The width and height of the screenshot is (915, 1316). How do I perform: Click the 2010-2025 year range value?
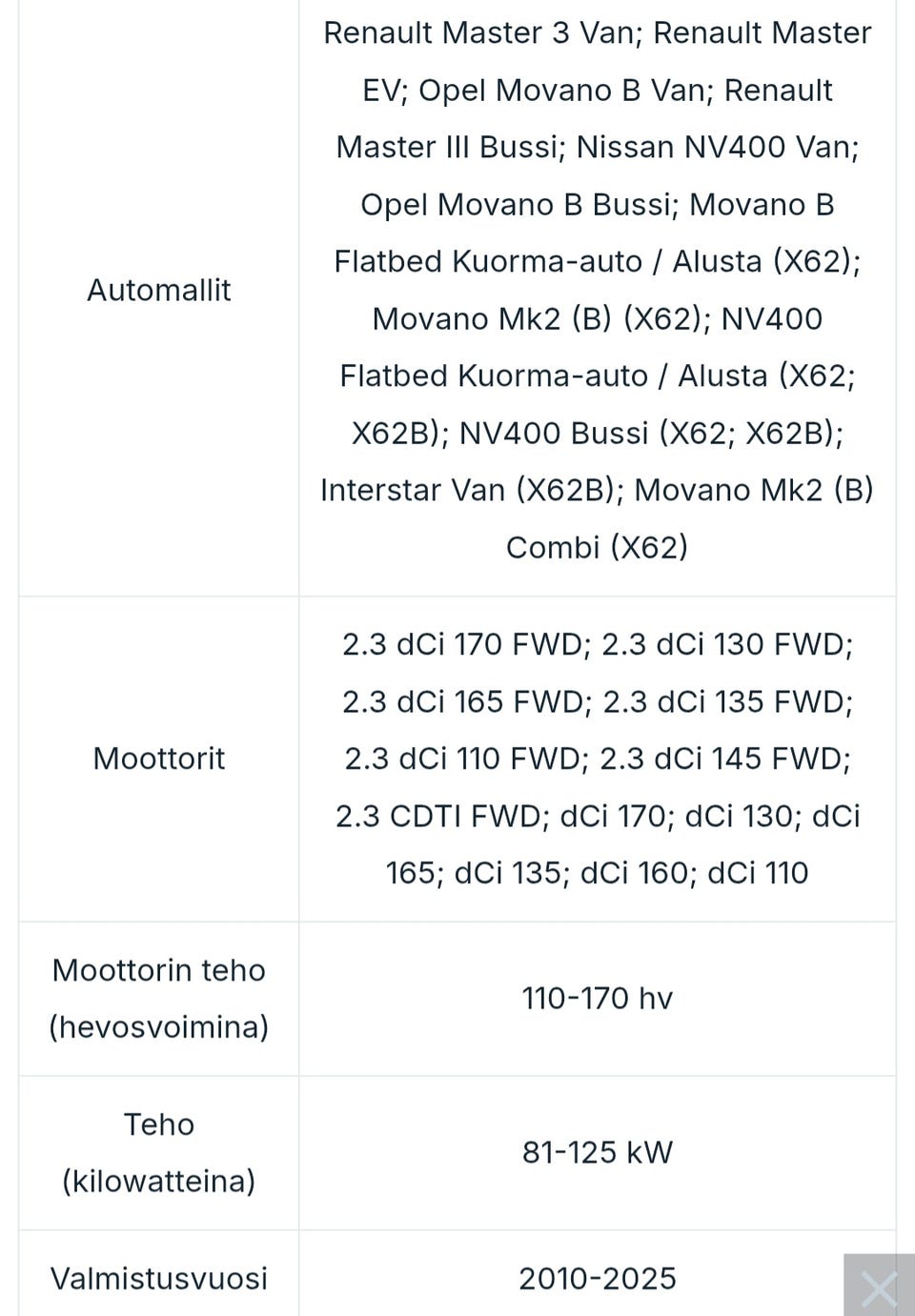tap(597, 1279)
